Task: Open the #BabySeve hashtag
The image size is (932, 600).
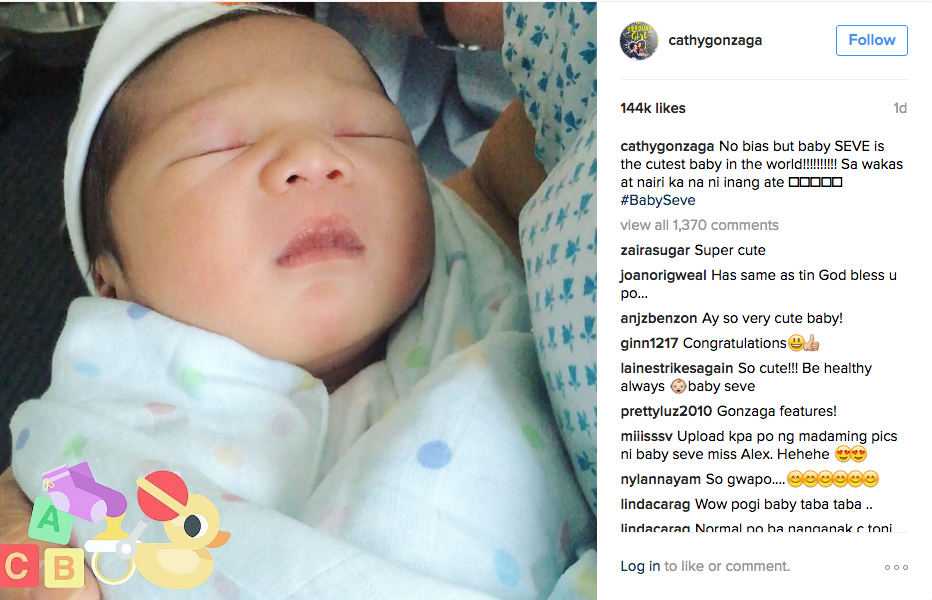Action: tap(657, 200)
